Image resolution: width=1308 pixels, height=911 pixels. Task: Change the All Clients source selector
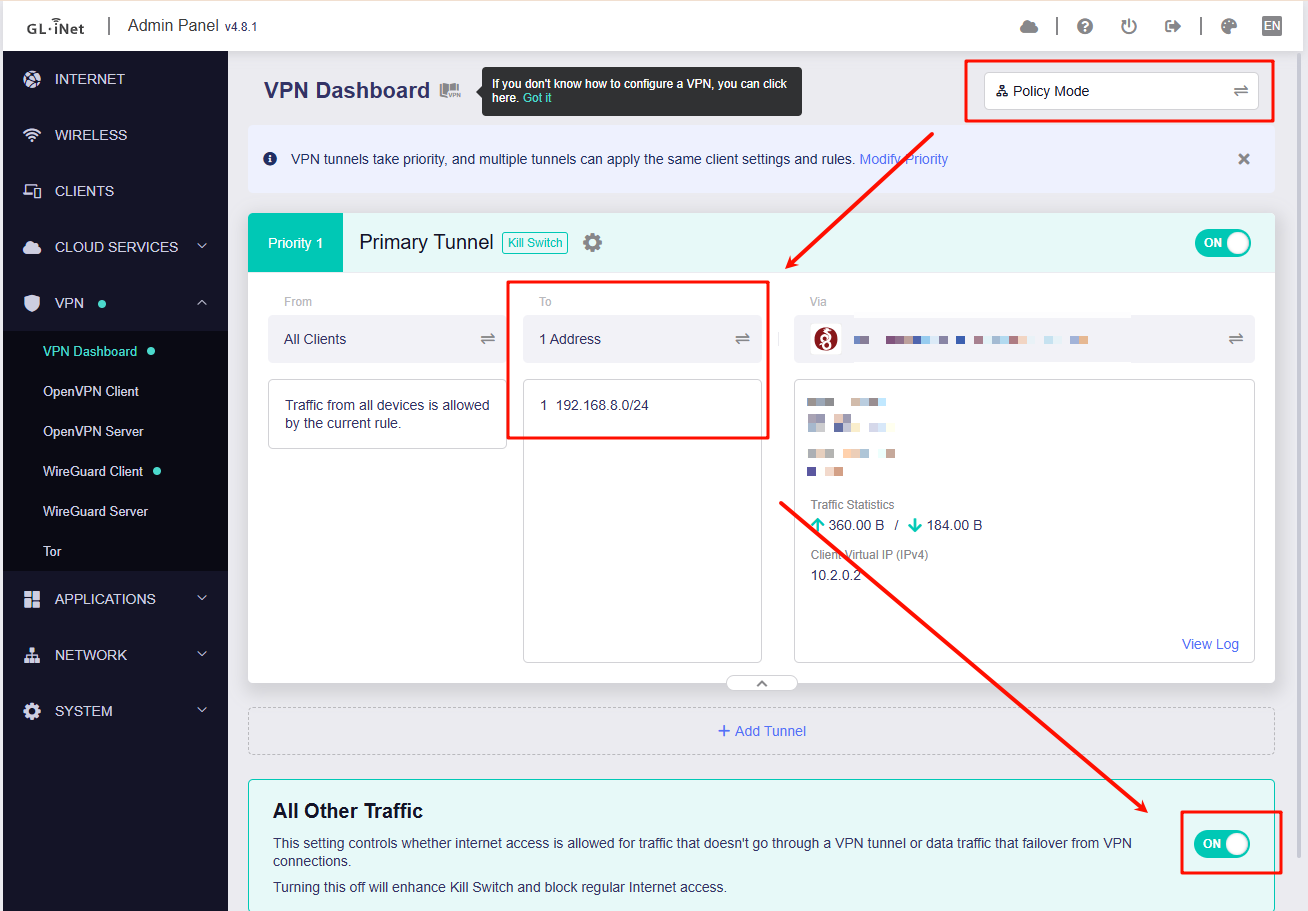tap(387, 339)
